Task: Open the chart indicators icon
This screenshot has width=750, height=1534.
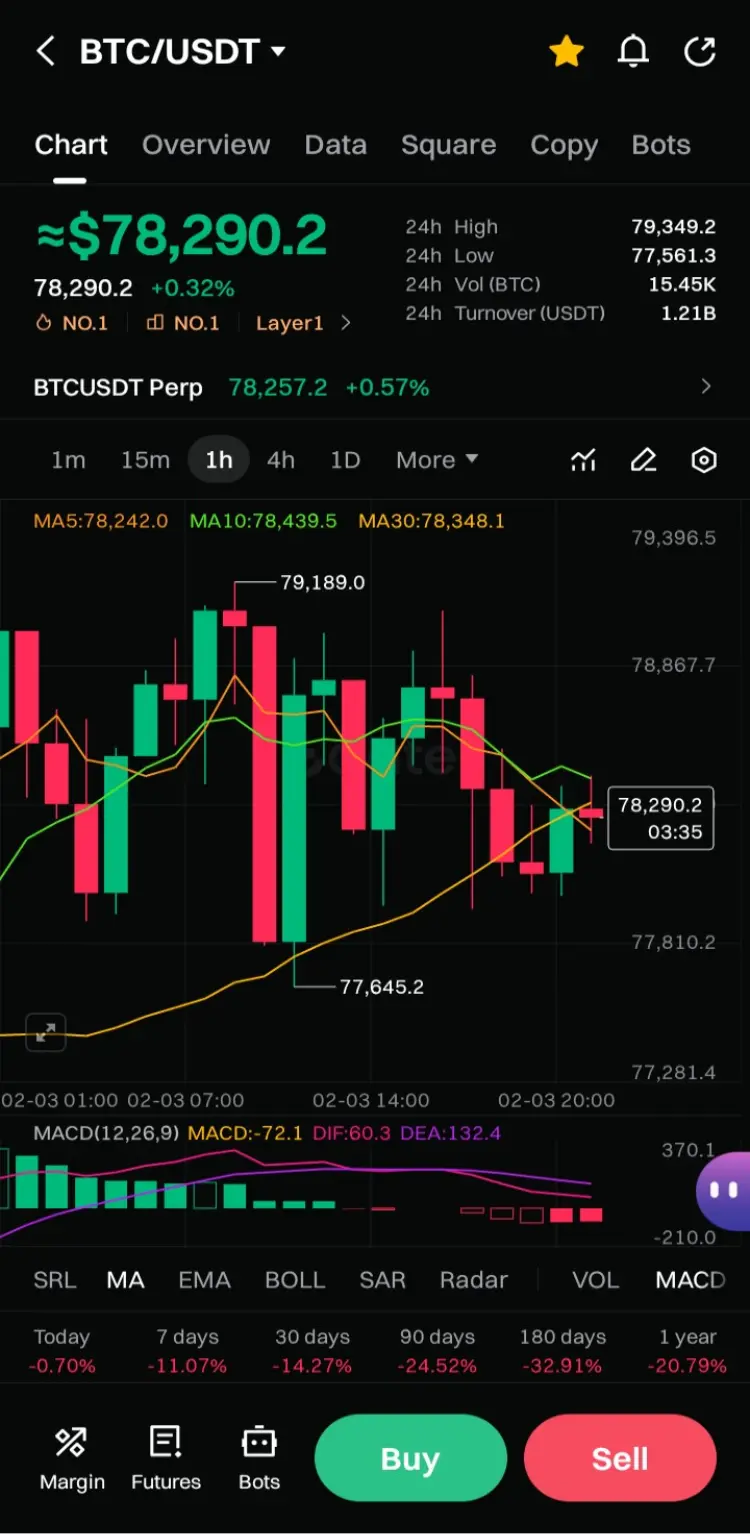Action: pyautogui.click(x=584, y=460)
